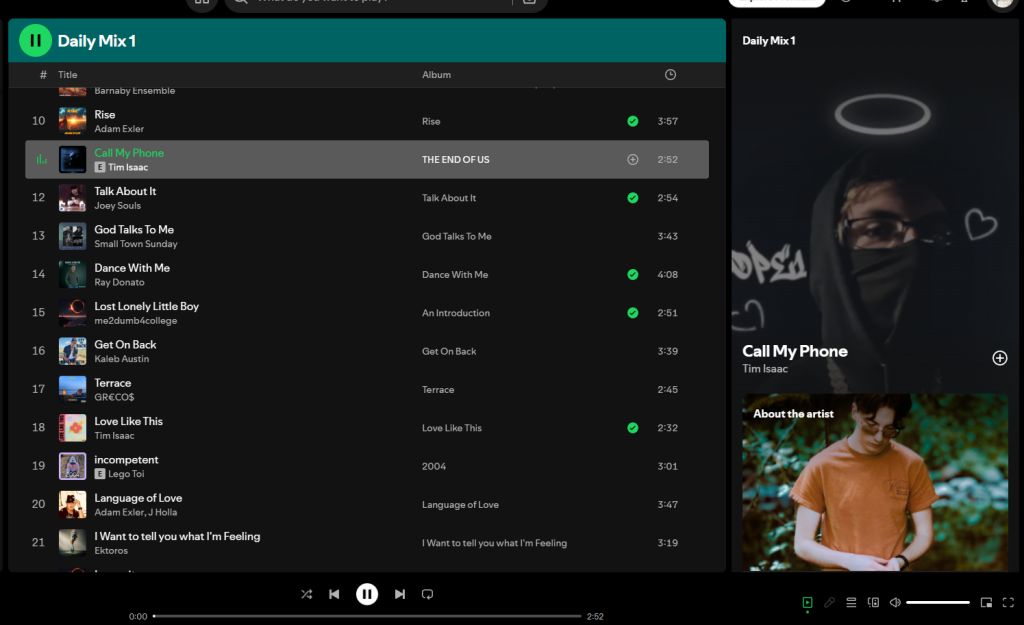
Task: Open the queue list icon
Action: point(851,602)
